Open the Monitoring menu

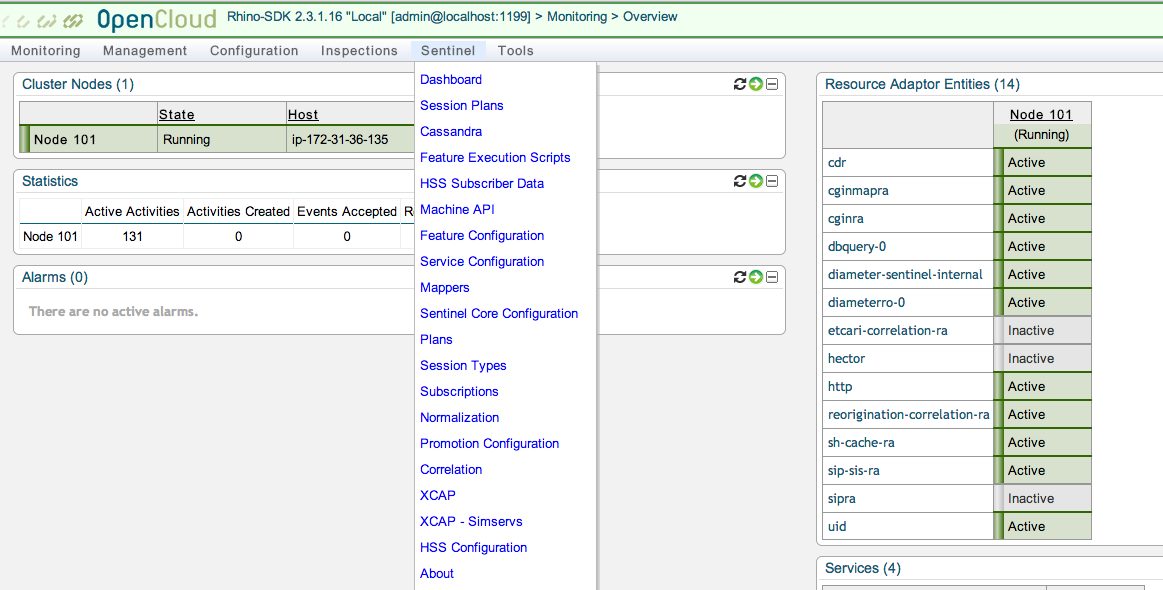[45, 51]
